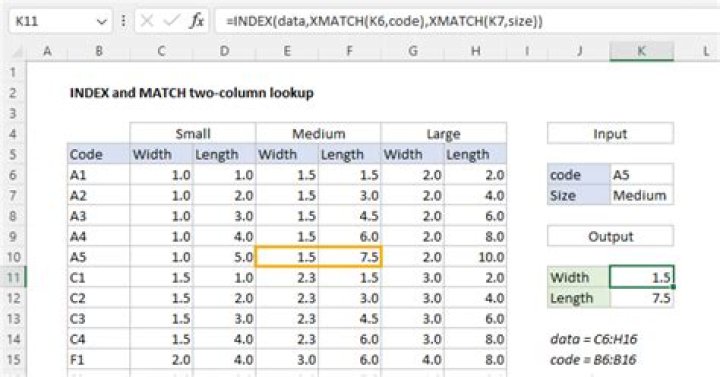This screenshot has height=377, width=720.
Task: Click the selected output cell showing 1.5
Action: coord(642,277)
